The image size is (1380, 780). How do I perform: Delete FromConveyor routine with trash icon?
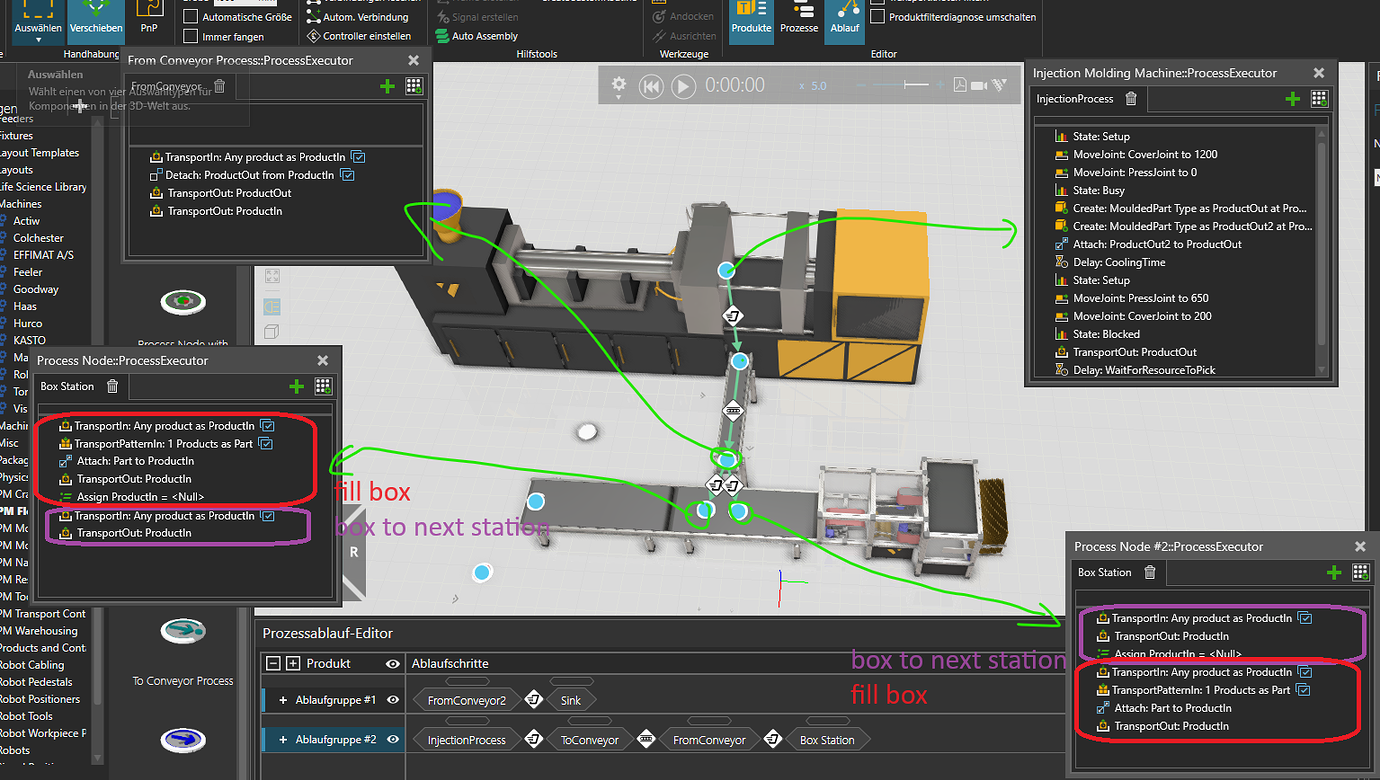tap(219, 87)
